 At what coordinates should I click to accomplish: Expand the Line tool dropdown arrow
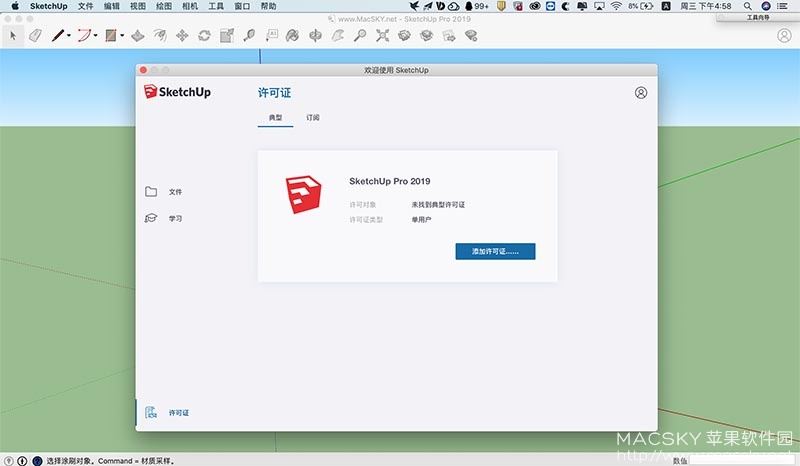point(69,36)
